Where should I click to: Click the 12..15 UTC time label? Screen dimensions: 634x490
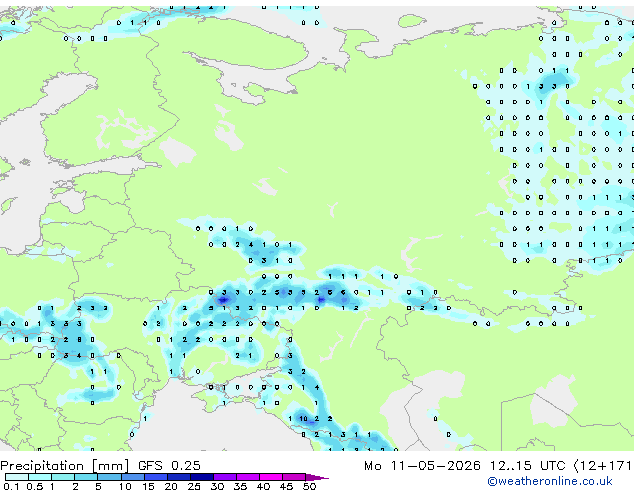[x=527, y=466]
